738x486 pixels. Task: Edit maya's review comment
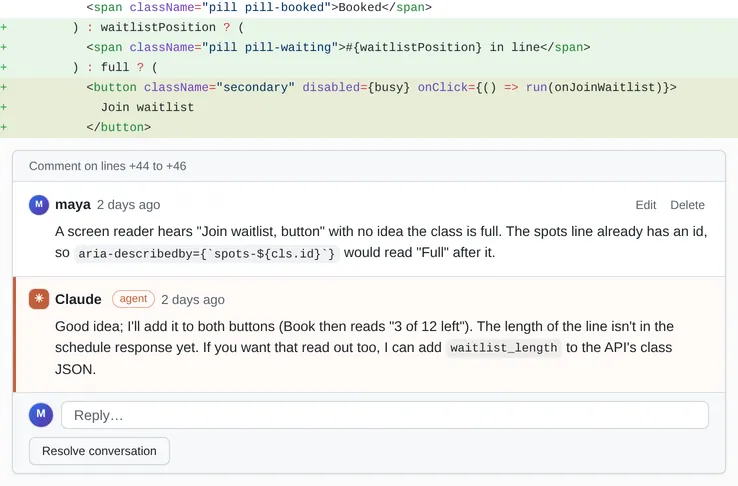pyautogui.click(x=645, y=205)
